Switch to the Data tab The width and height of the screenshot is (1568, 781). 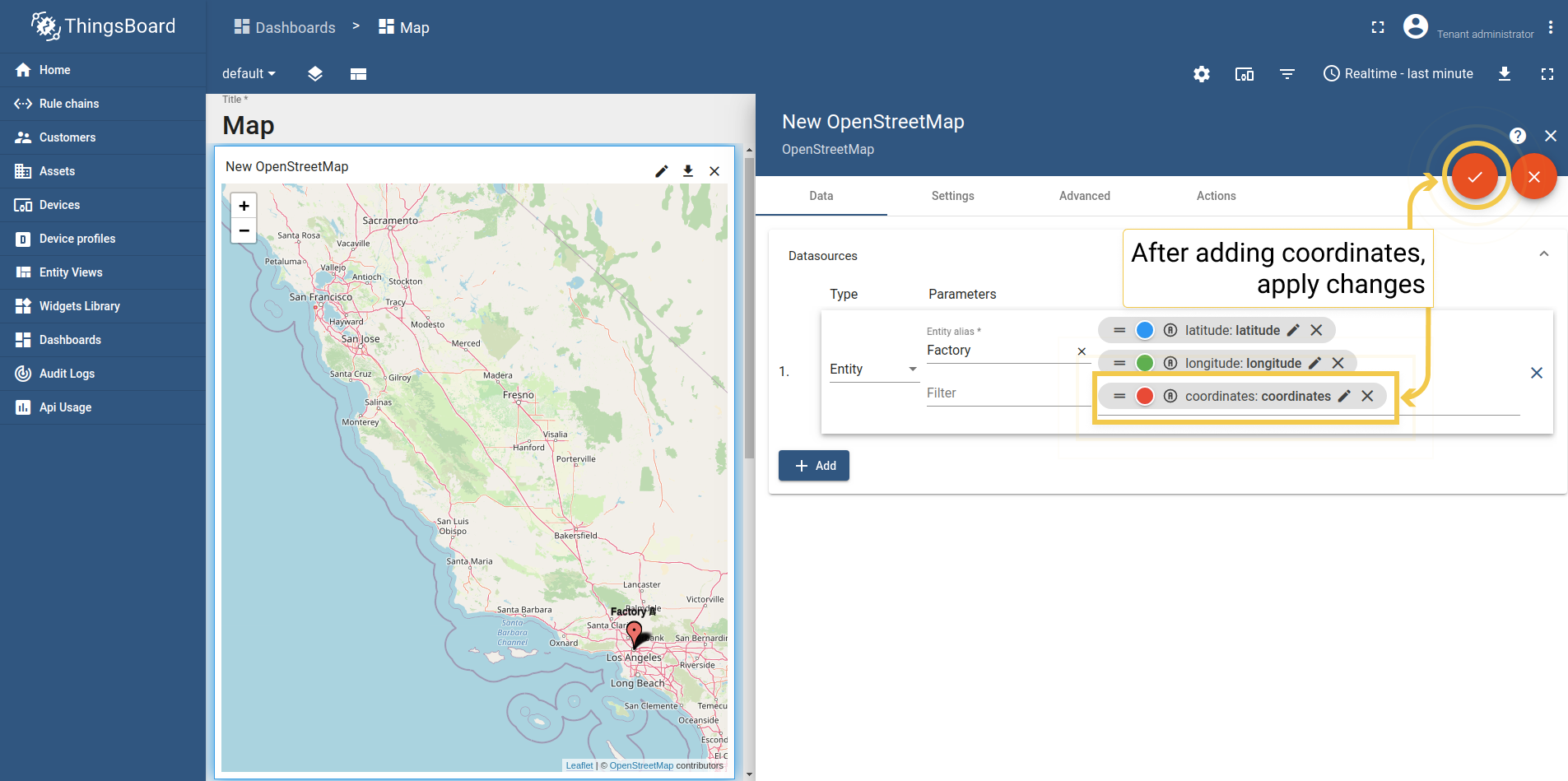click(x=821, y=196)
